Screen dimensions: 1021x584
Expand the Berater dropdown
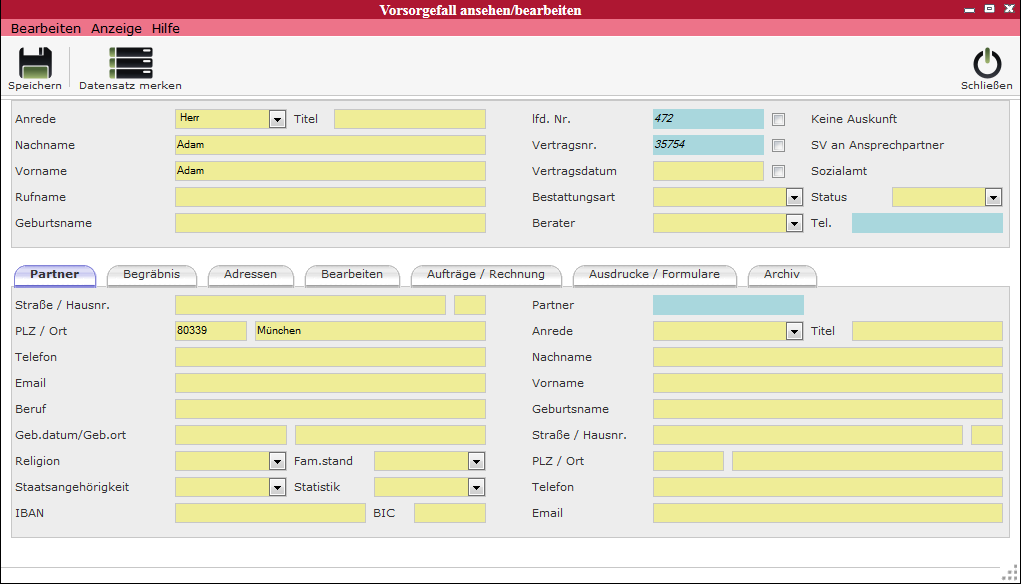(x=794, y=223)
